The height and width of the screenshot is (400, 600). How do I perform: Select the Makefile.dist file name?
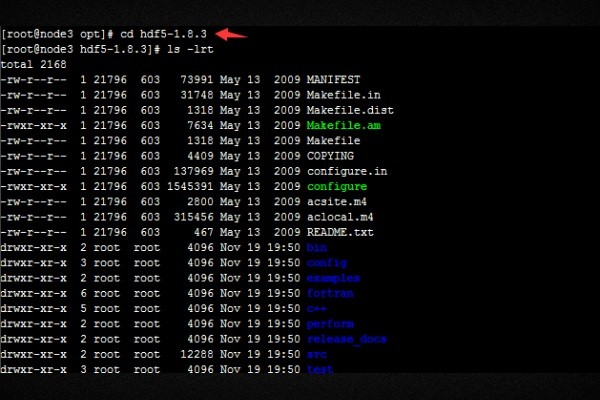(350, 110)
